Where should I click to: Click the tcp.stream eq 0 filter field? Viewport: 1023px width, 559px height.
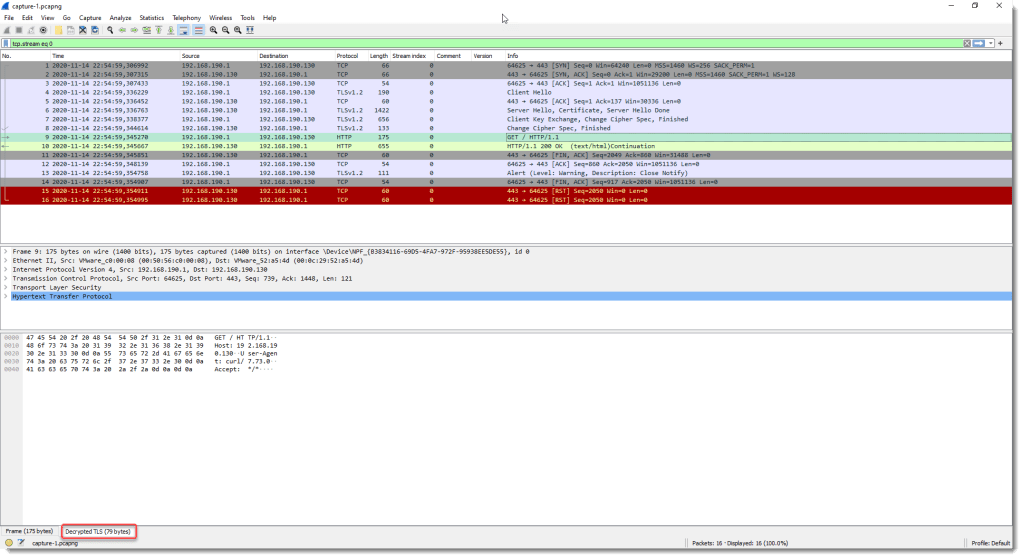pos(400,43)
